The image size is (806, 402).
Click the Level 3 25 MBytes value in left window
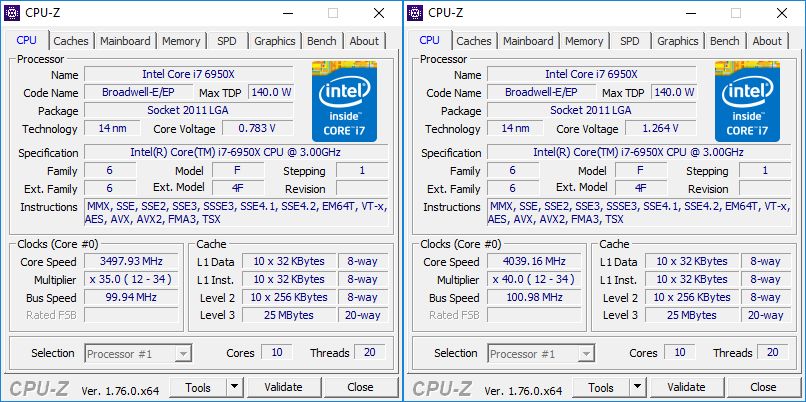pos(289,315)
